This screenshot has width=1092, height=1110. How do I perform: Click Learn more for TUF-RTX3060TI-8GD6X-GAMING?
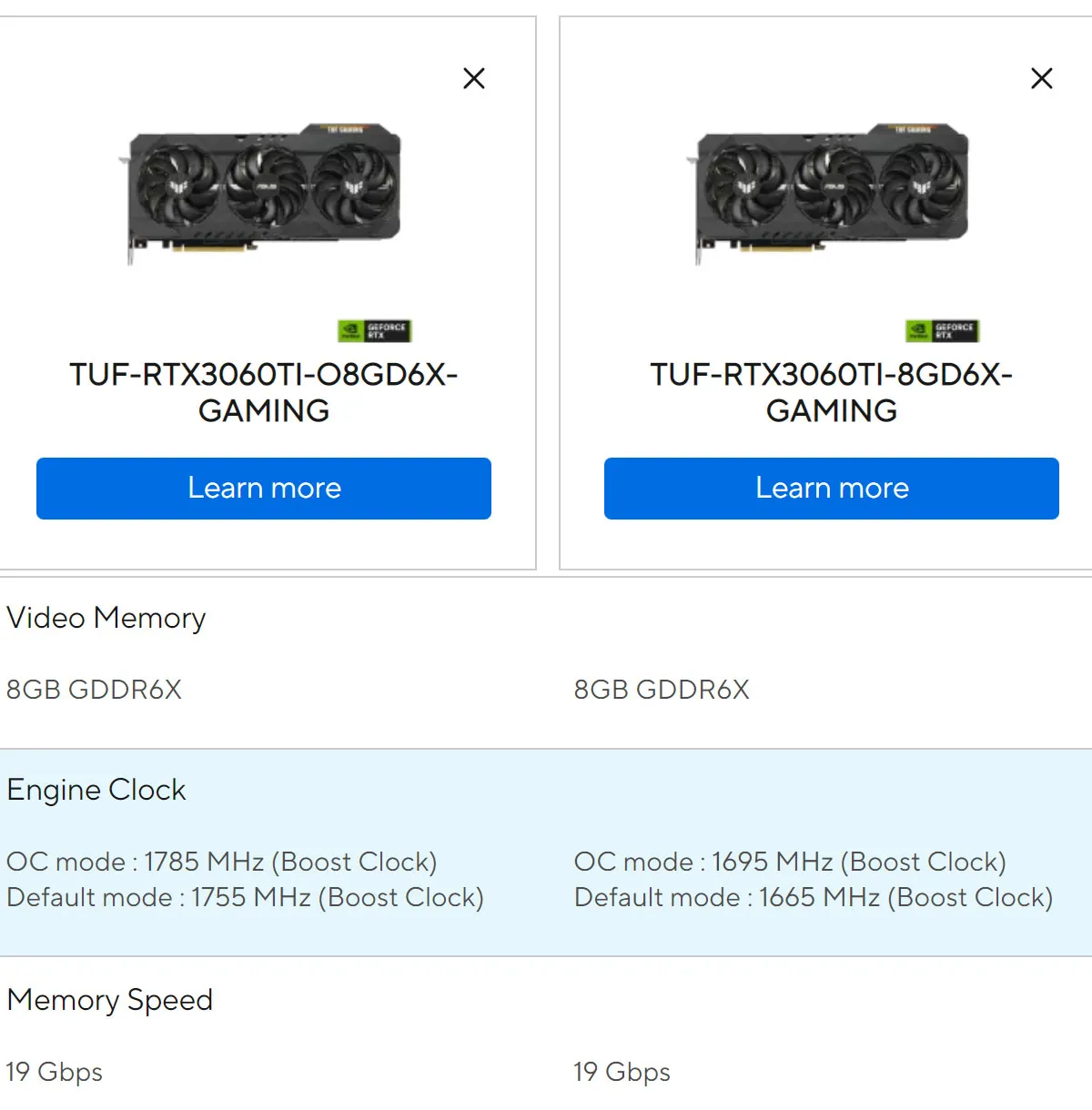click(x=832, y=489)
